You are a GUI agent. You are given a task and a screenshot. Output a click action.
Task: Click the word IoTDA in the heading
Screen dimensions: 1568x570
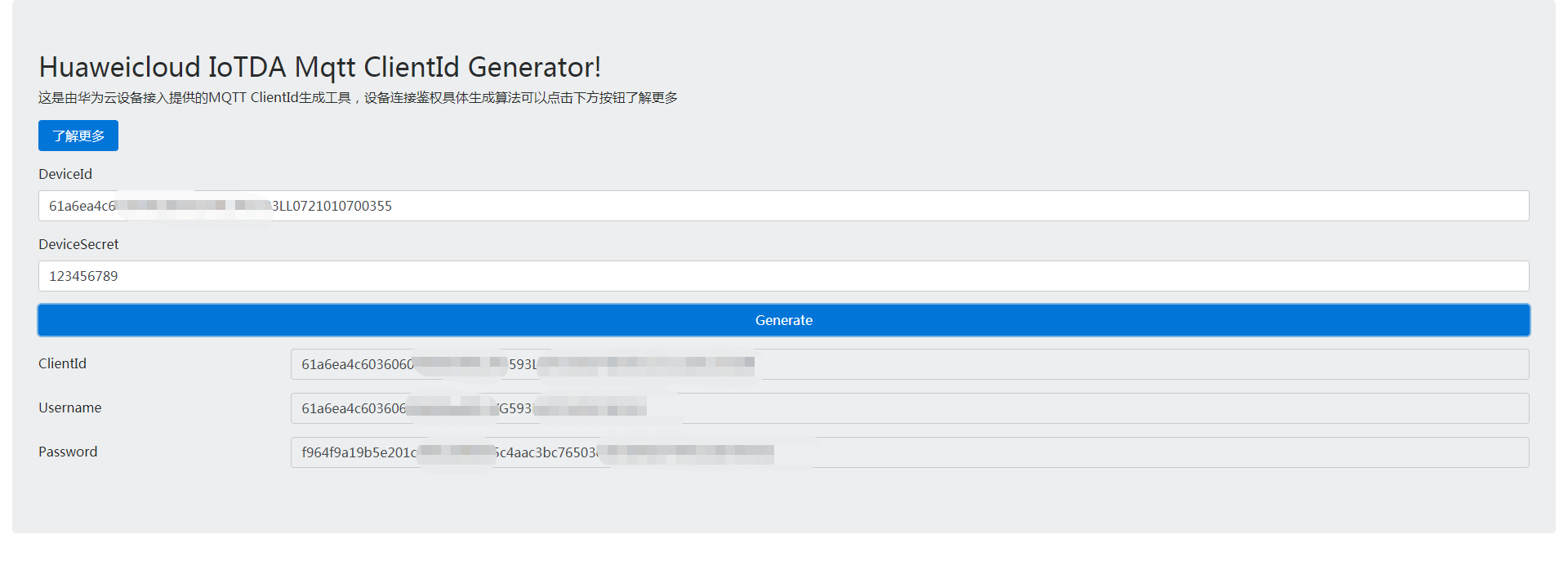coord(247,67)
